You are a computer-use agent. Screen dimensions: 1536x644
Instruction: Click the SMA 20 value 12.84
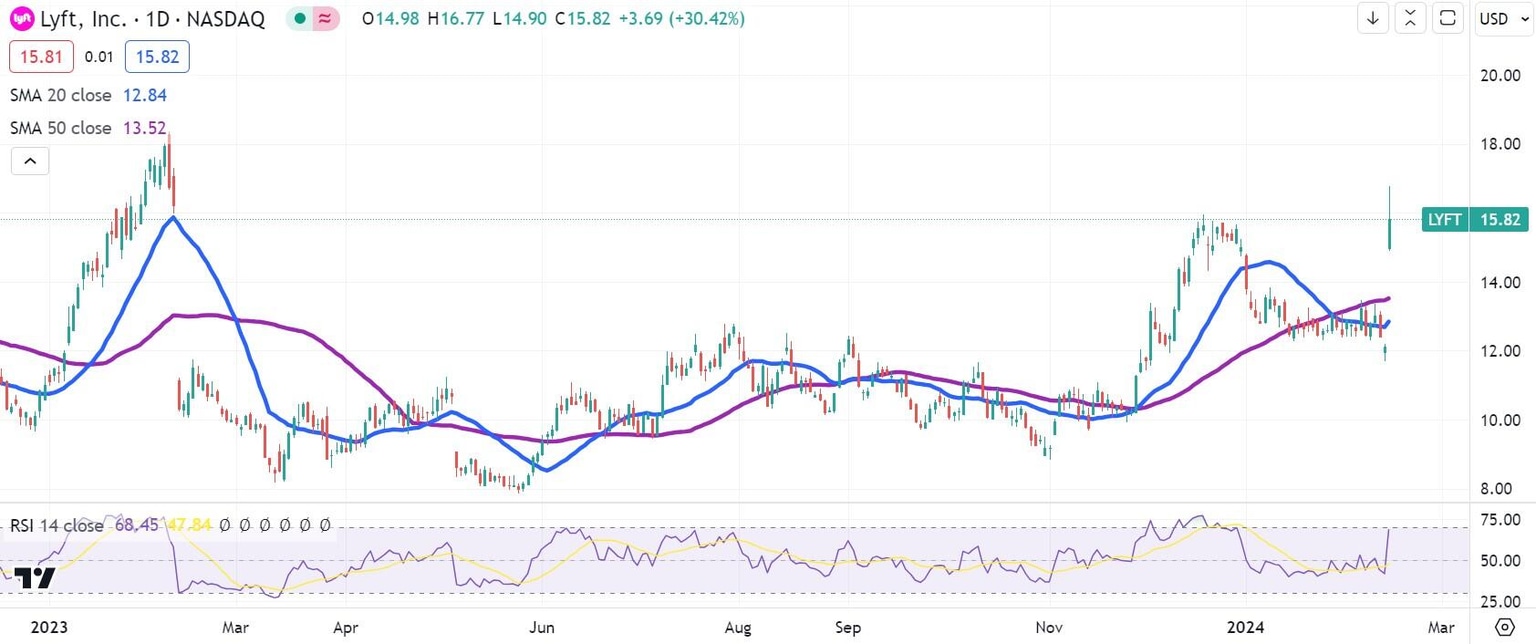[x=144, y=96]
